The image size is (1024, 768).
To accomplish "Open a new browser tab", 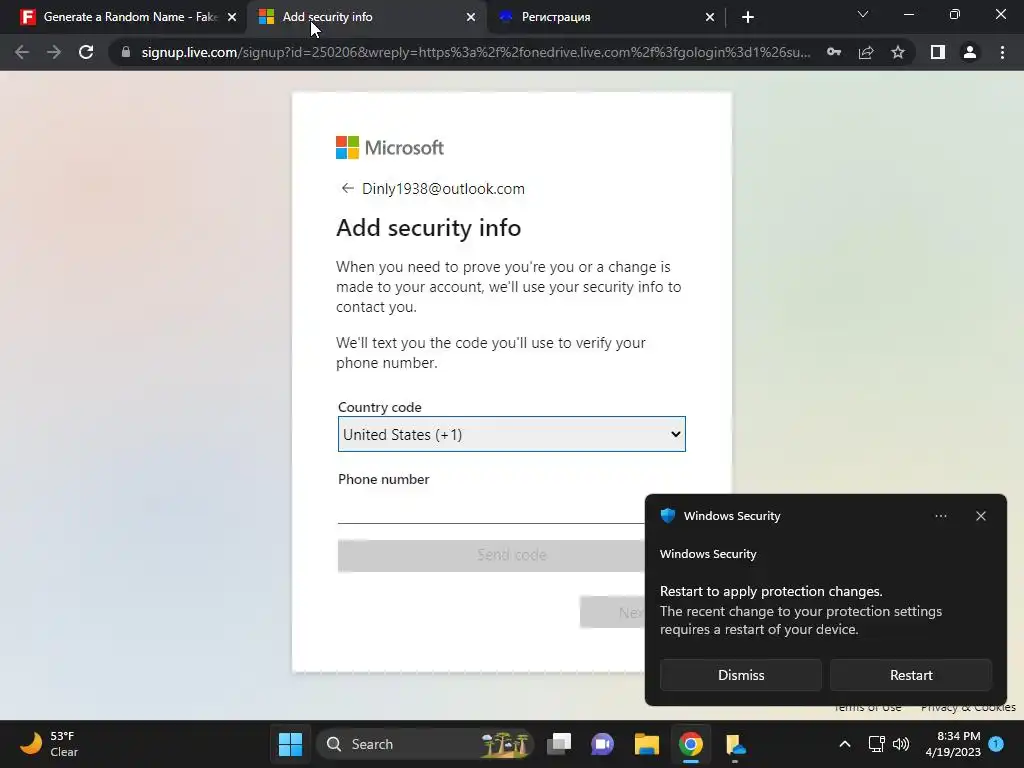I will 748,17.
